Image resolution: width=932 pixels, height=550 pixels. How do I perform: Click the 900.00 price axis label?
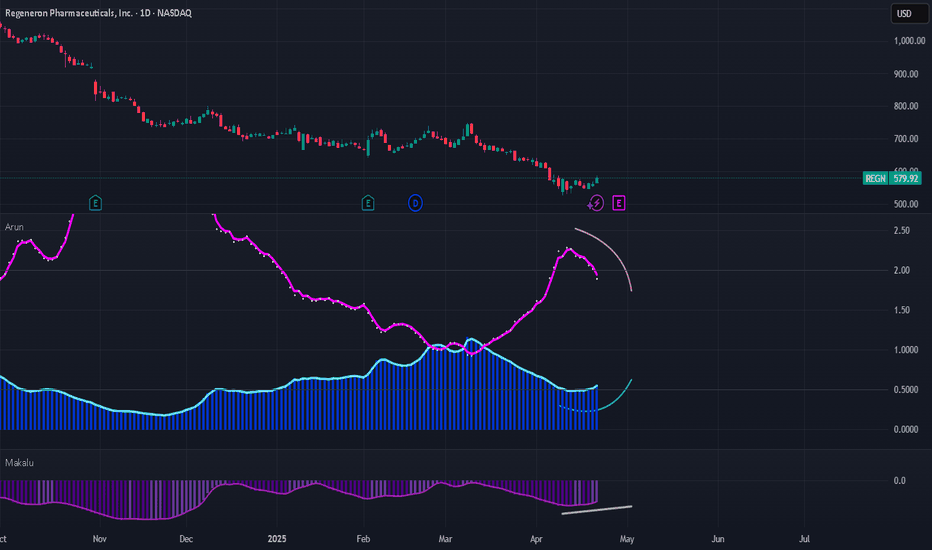906,74
